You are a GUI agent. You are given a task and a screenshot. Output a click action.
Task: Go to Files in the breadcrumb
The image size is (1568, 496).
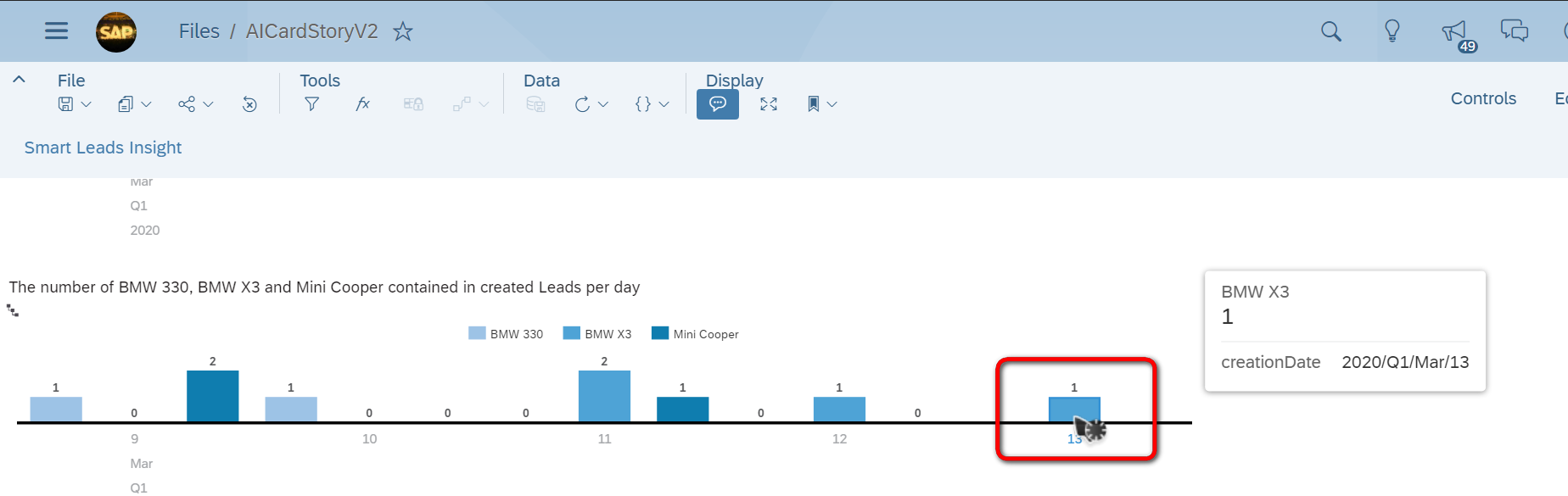coord(199,31)
